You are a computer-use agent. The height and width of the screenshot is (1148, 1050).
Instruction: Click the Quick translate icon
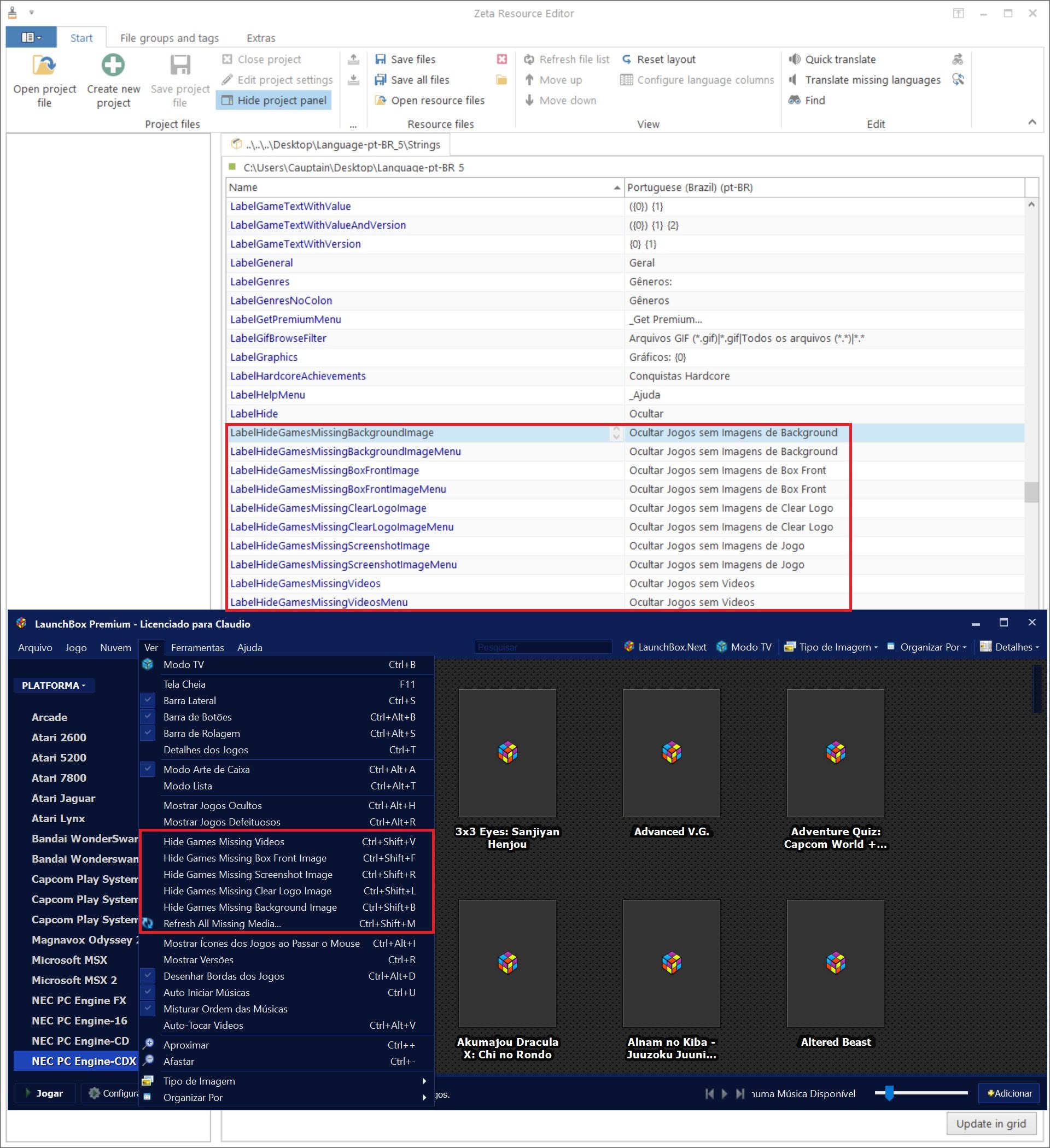794,59
